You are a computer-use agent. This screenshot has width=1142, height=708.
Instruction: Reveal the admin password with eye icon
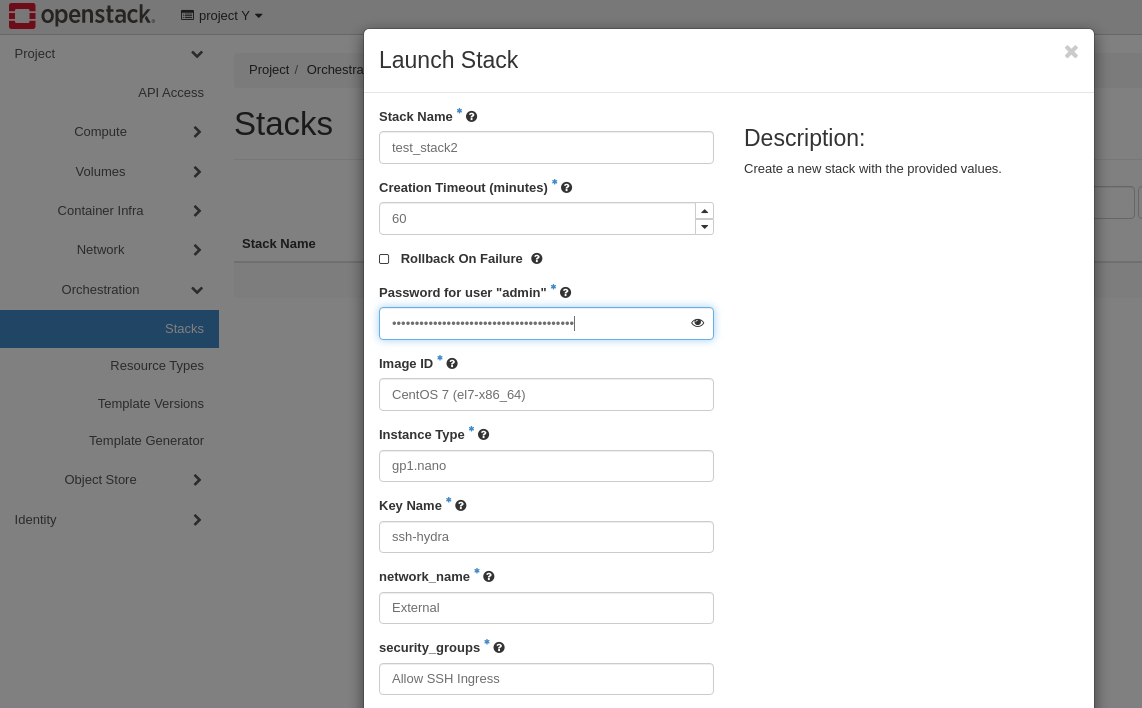tap(697, 323)
